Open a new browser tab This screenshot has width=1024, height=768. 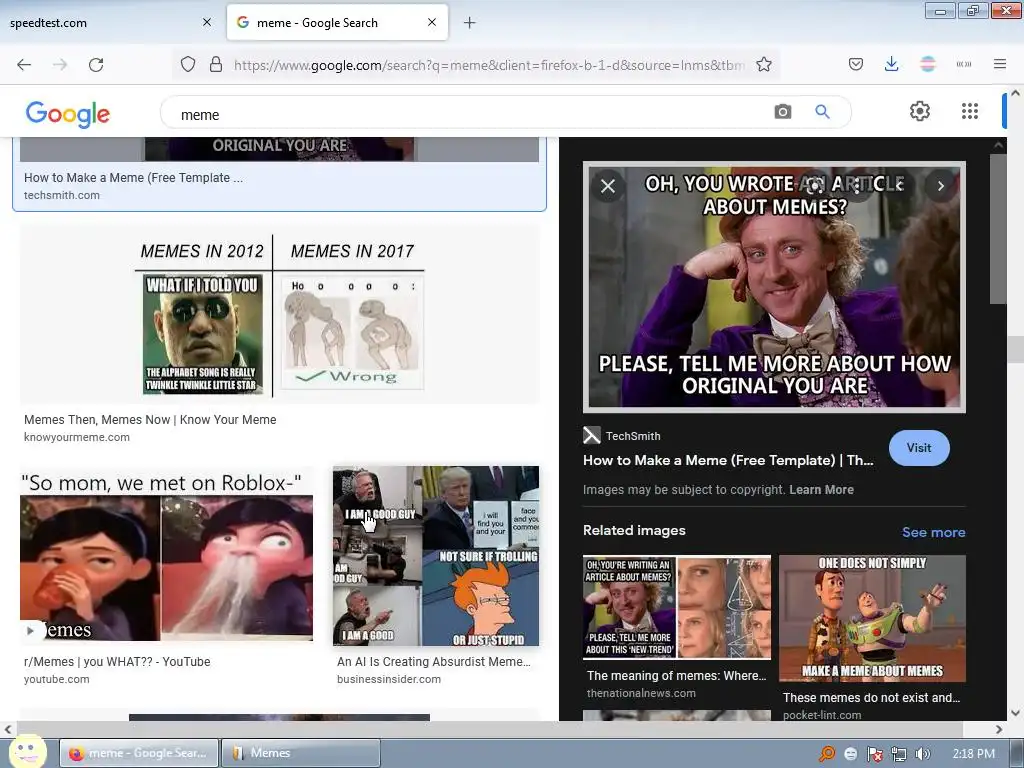click(x=469, y=23)
